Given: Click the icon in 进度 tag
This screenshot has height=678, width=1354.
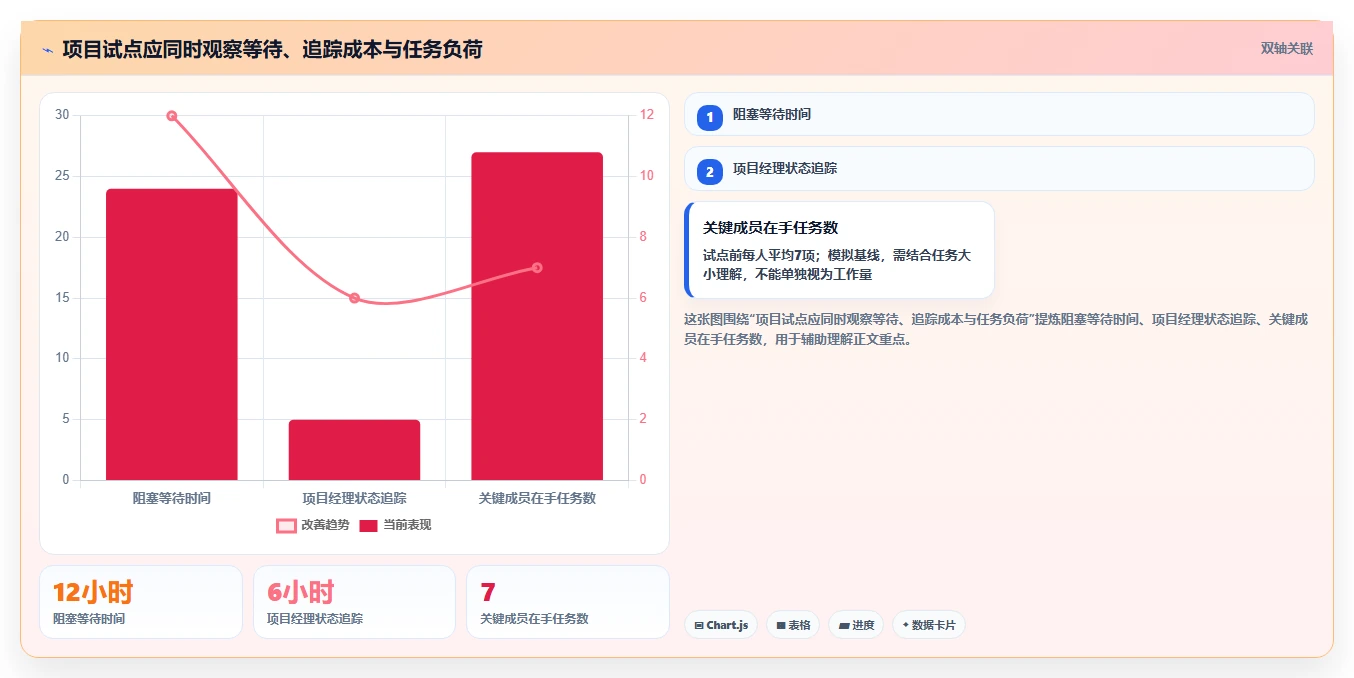Looking at the screenshot, I should coord(844,625).
